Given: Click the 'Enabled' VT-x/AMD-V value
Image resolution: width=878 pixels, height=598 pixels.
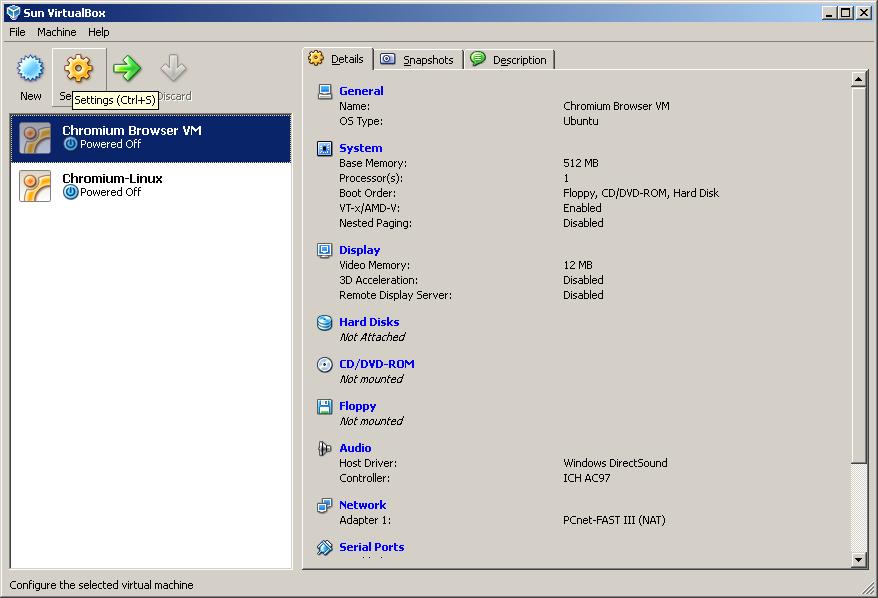Looking at the screenshot, I should [582, 208].
